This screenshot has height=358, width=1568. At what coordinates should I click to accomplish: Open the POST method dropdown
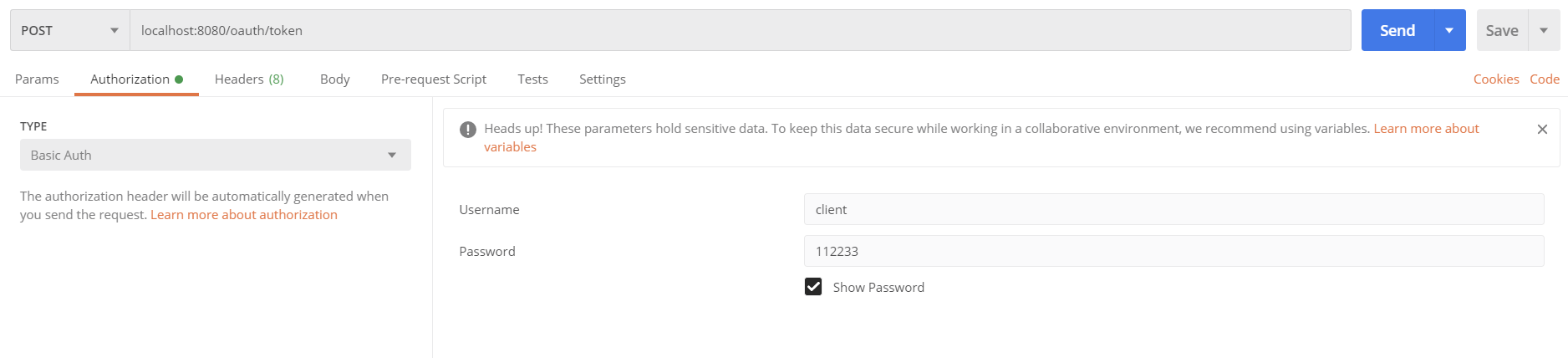coord(70,31)
